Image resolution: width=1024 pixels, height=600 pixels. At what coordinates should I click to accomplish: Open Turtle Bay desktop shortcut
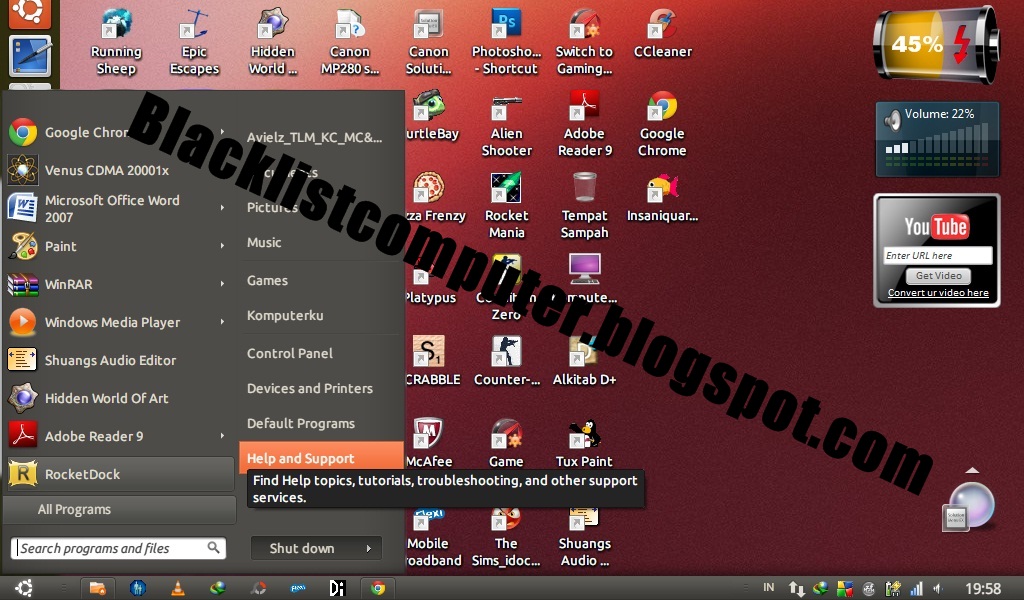432,116
